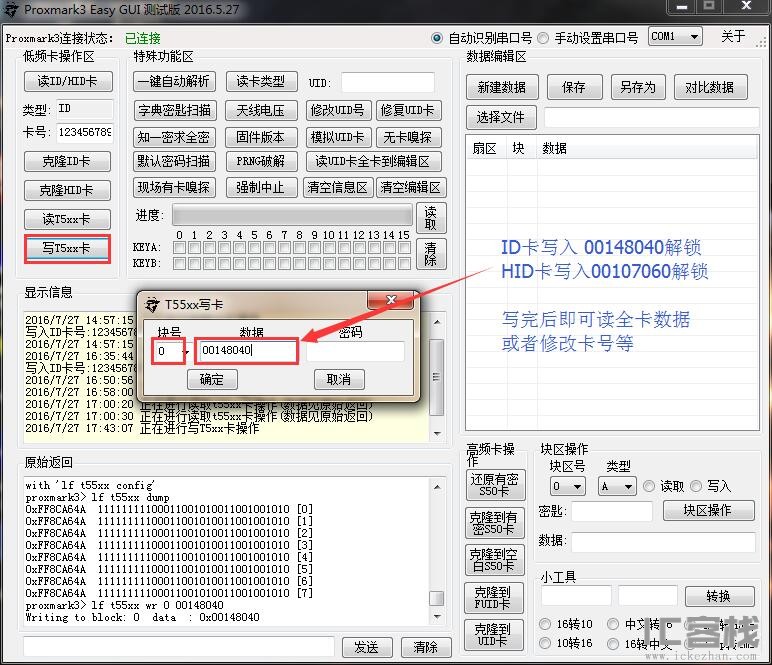Viewport: 772px width, 665px height.
Task: Check KEYA checkbox for sector 0
Action: point(180,248)
